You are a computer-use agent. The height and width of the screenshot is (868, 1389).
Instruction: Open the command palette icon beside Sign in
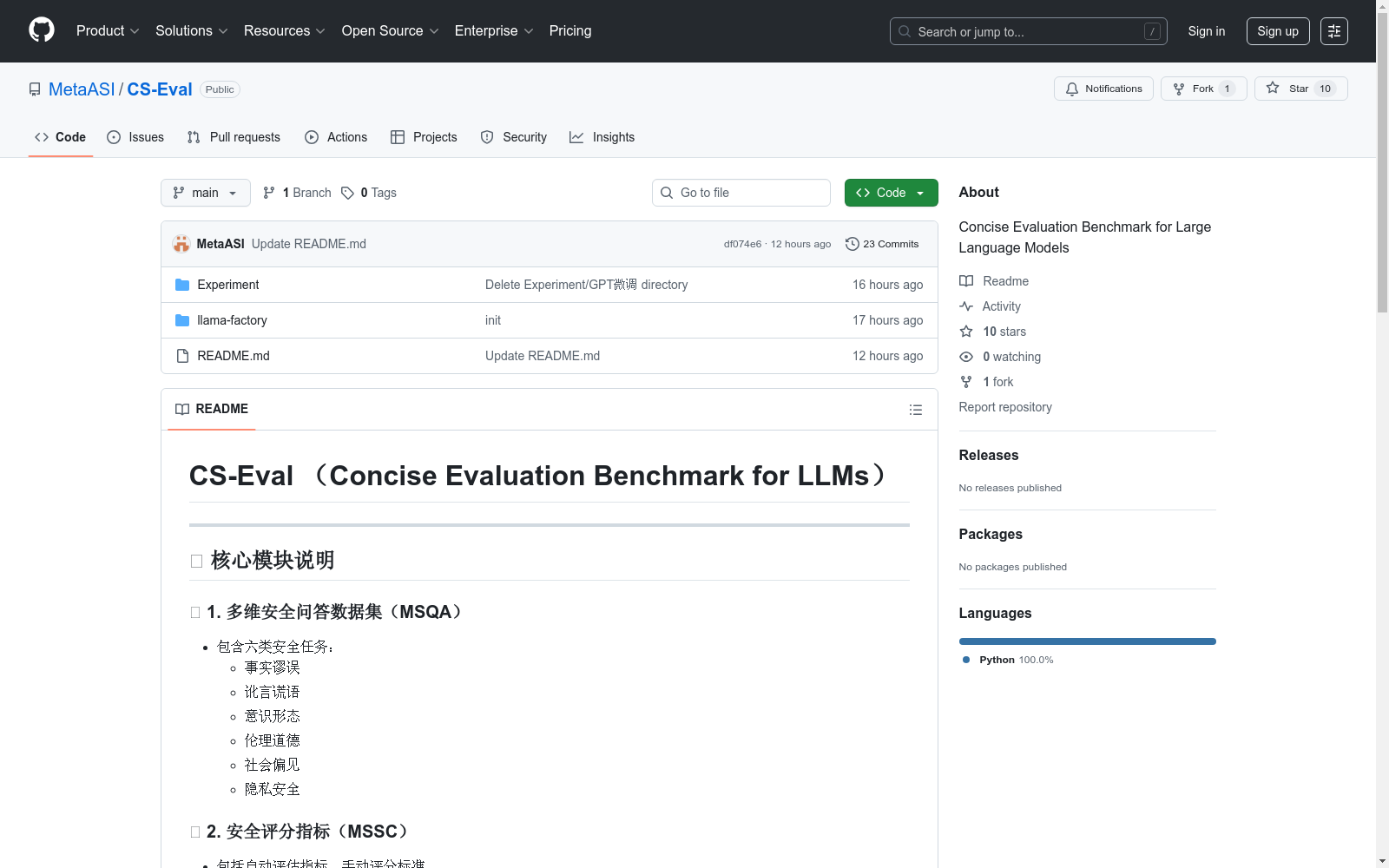click(x=1334, y=31)
